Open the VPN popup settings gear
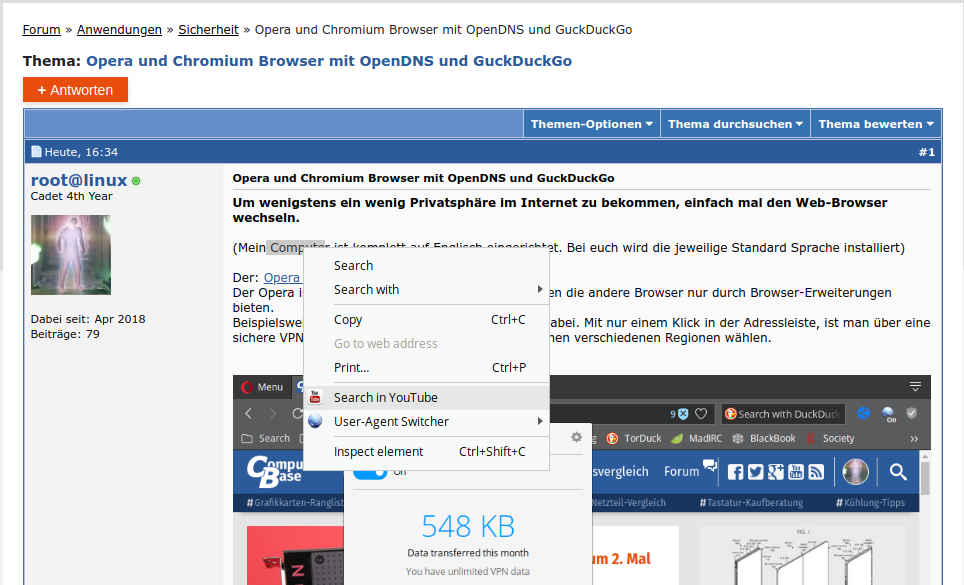Screen dimensions: 964x585 click(576, 437)
